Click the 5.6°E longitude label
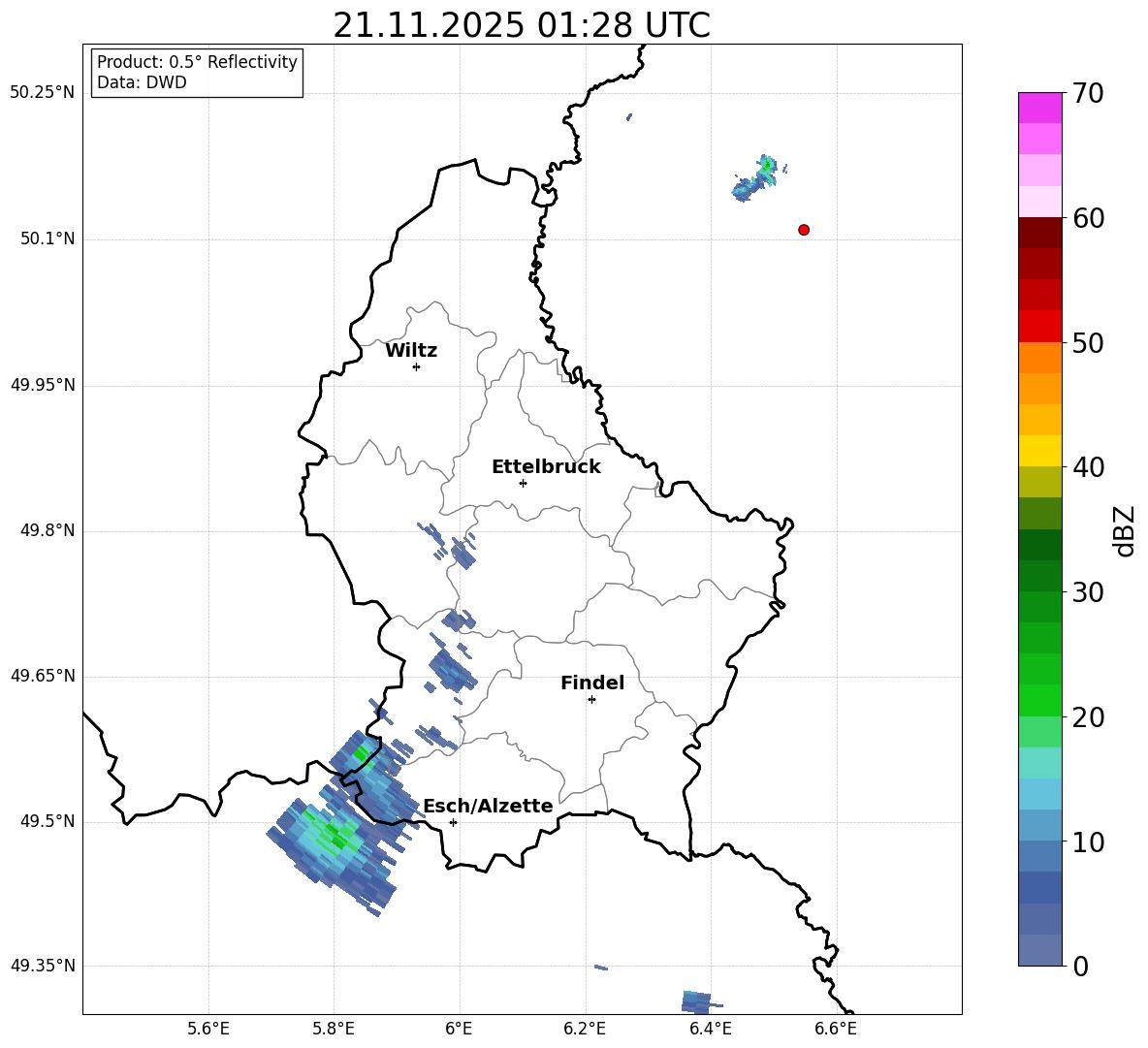 [208, 1029]
